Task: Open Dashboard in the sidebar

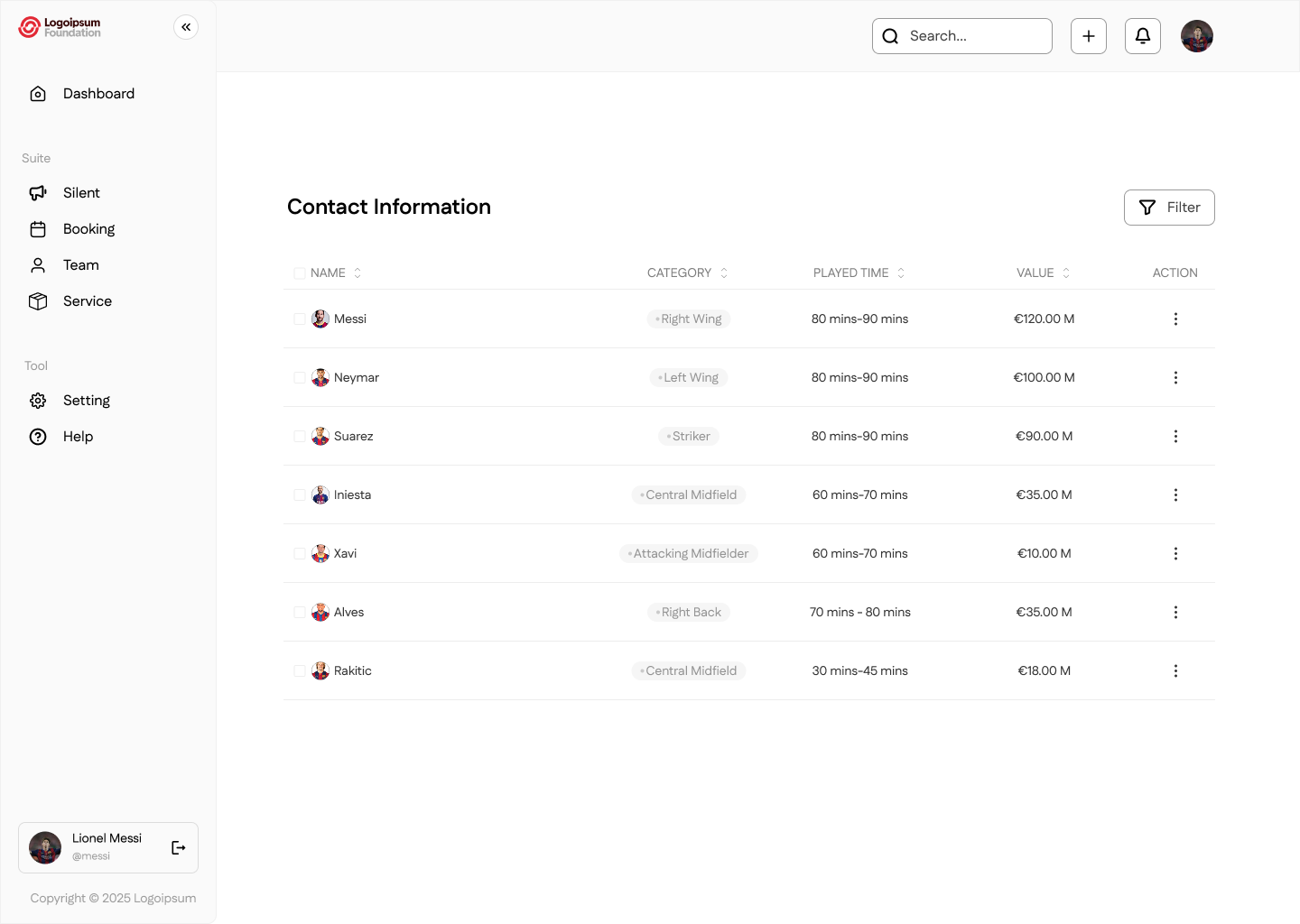Action: (x=98, y=94)
